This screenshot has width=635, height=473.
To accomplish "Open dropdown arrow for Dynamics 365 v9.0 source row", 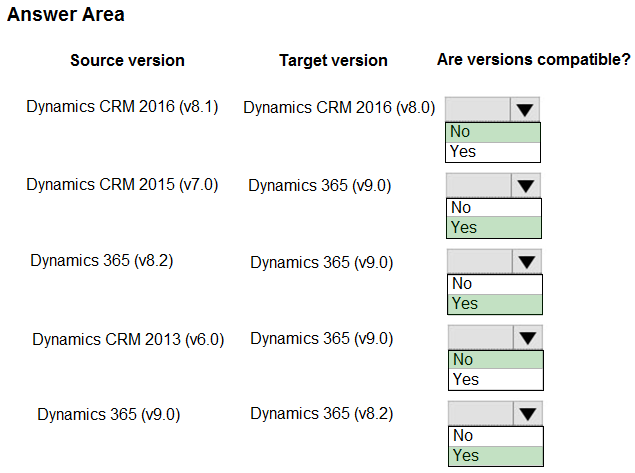I will pos(528,413).
